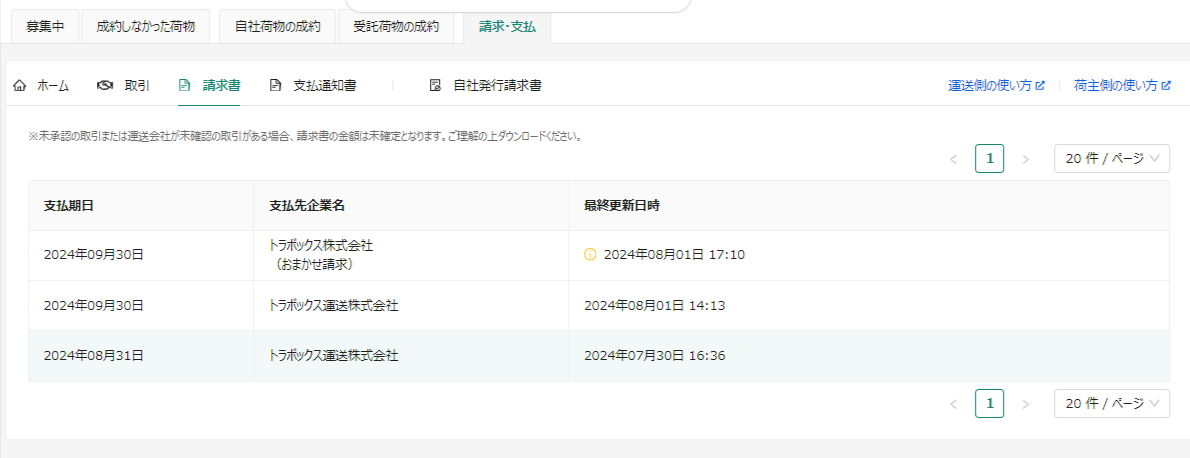Click the top previous page arrow

point(953,159)
